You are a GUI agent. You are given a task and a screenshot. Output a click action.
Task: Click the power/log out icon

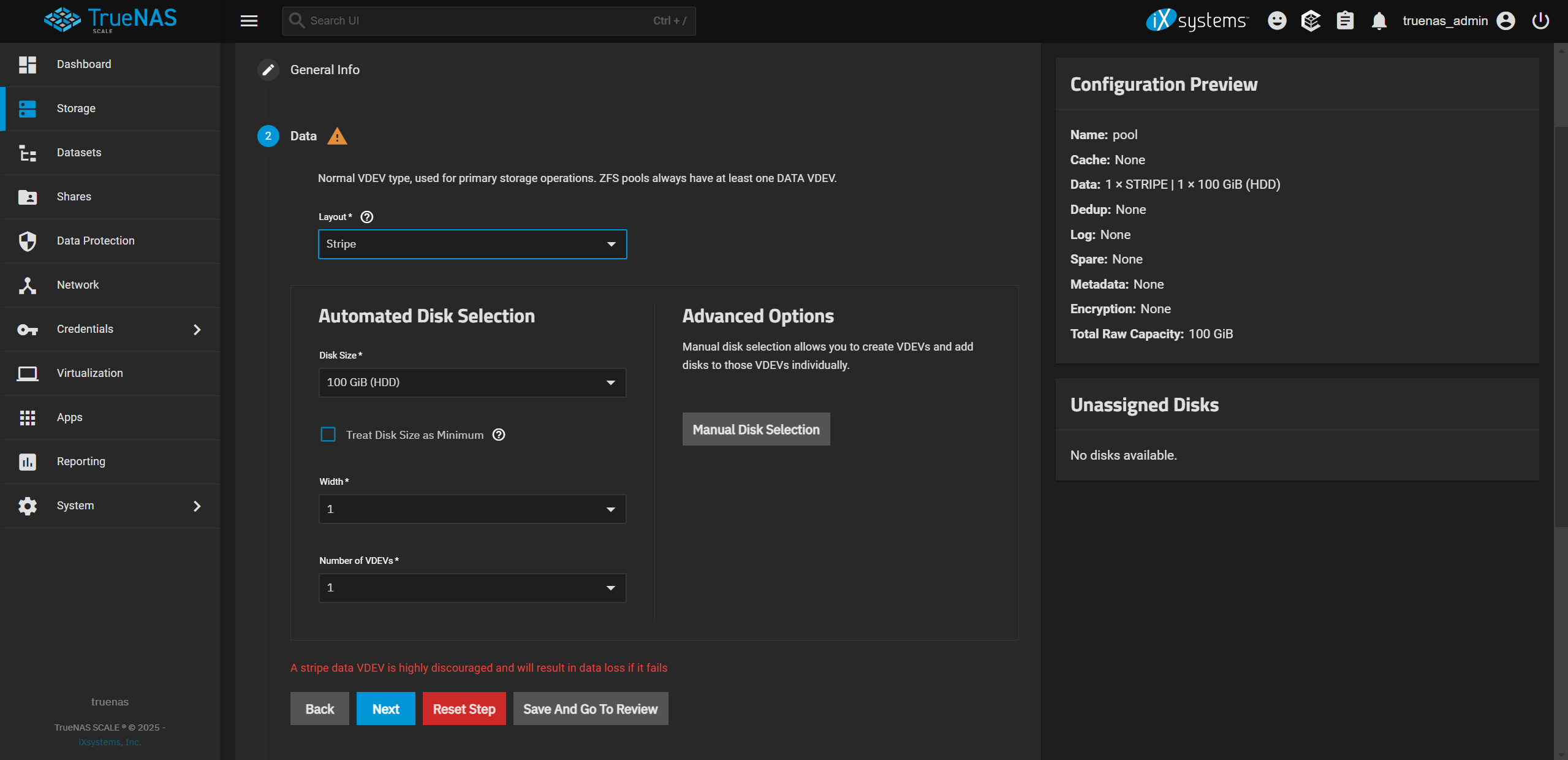[x=1540, y=20]
